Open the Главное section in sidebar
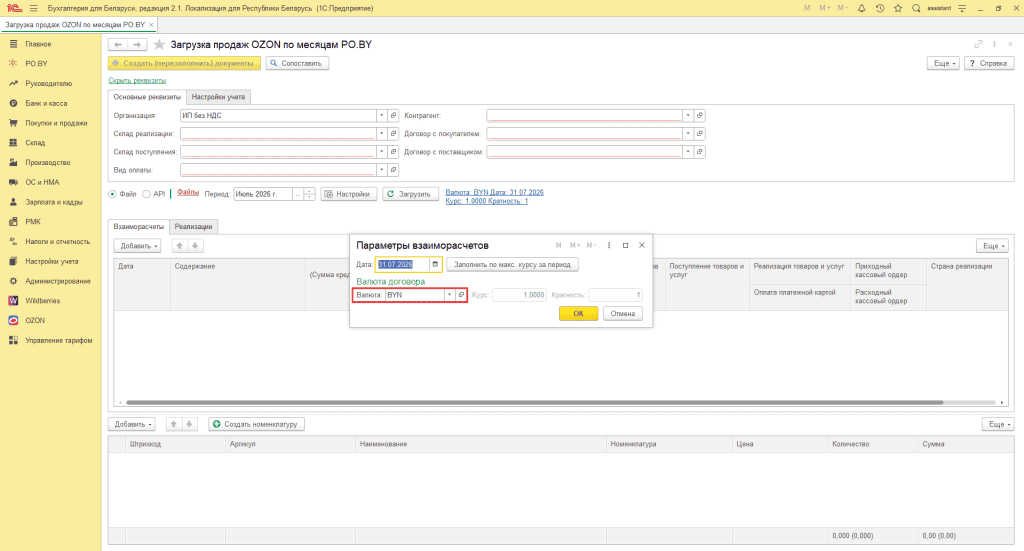Viewport: 1024px width, 551px height. pos(38,44)
